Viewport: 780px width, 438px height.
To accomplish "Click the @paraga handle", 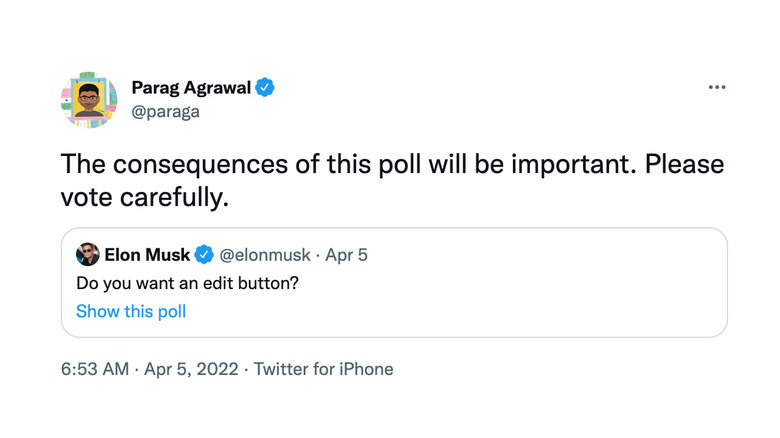I will coord(165,111).
